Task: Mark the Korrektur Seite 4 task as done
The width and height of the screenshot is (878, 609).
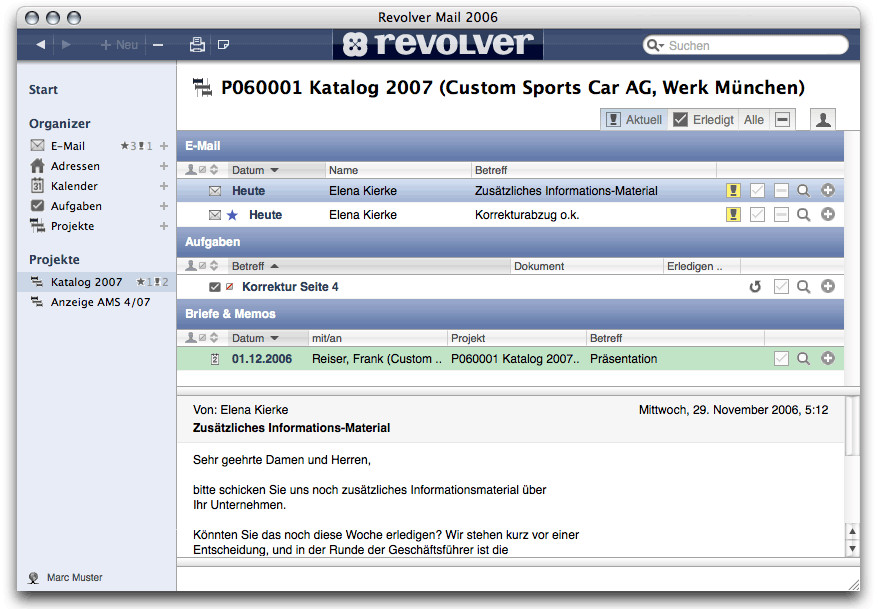Action: coord(781,287)
